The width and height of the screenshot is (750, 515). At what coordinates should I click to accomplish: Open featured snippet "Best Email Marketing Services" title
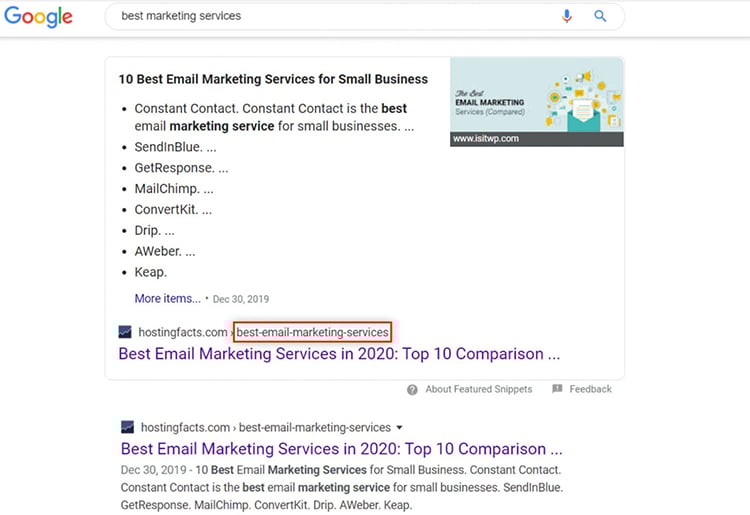click(338, 354)
